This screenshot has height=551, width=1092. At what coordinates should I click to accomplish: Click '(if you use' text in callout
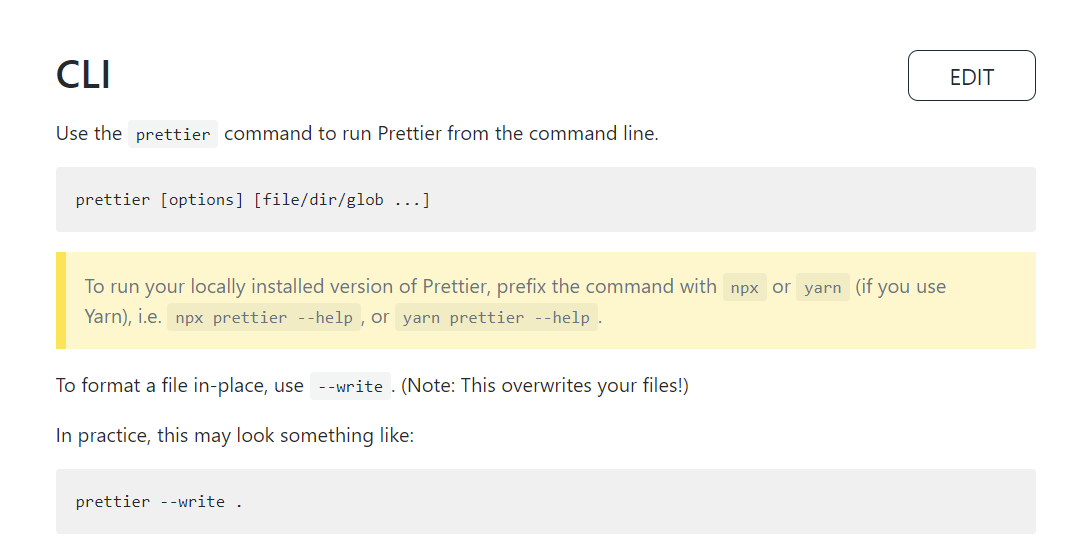click(900, 286)
